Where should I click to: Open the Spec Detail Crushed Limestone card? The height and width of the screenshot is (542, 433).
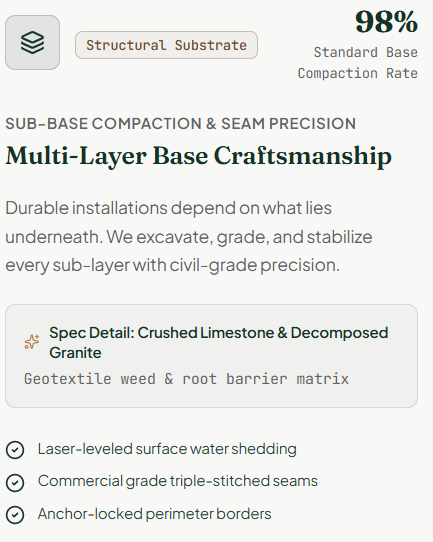click(211, 356)
